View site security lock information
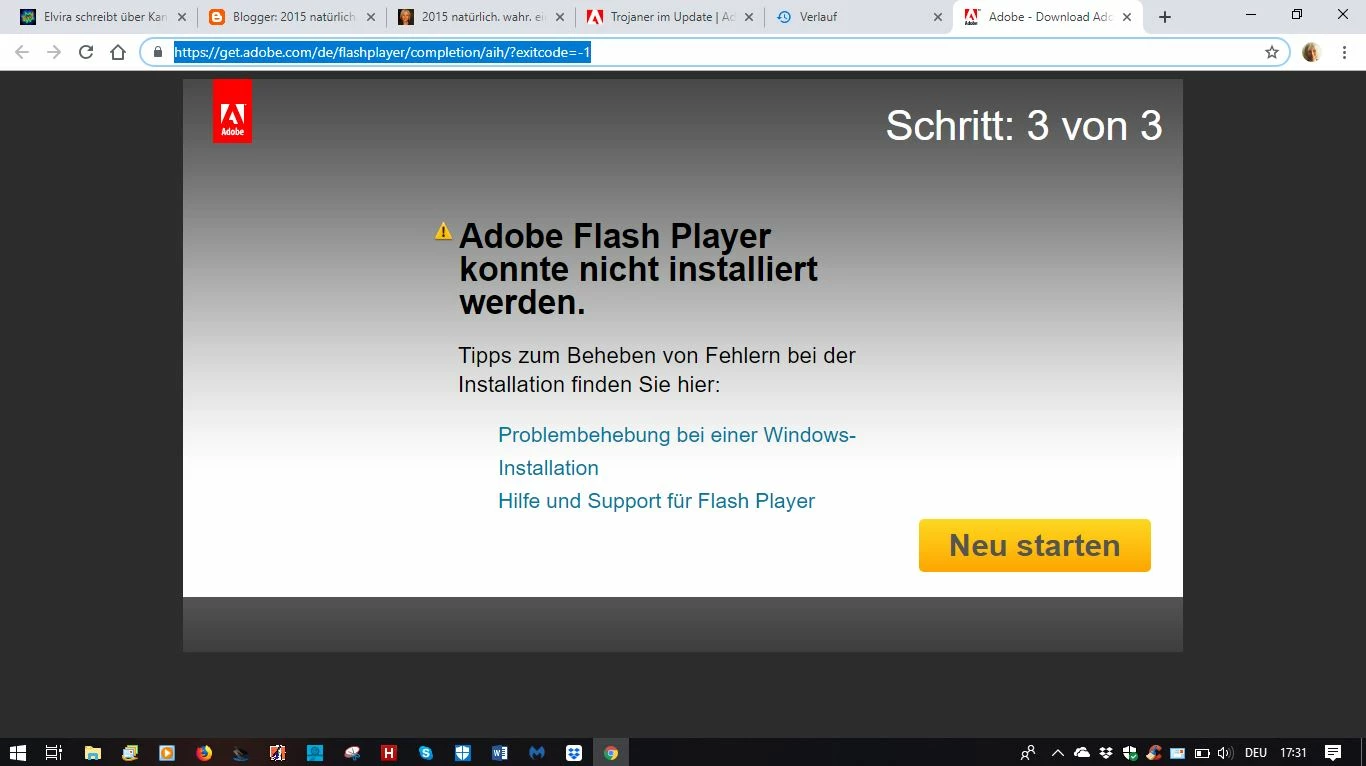1366x766 pixels. tap(158, 52)
